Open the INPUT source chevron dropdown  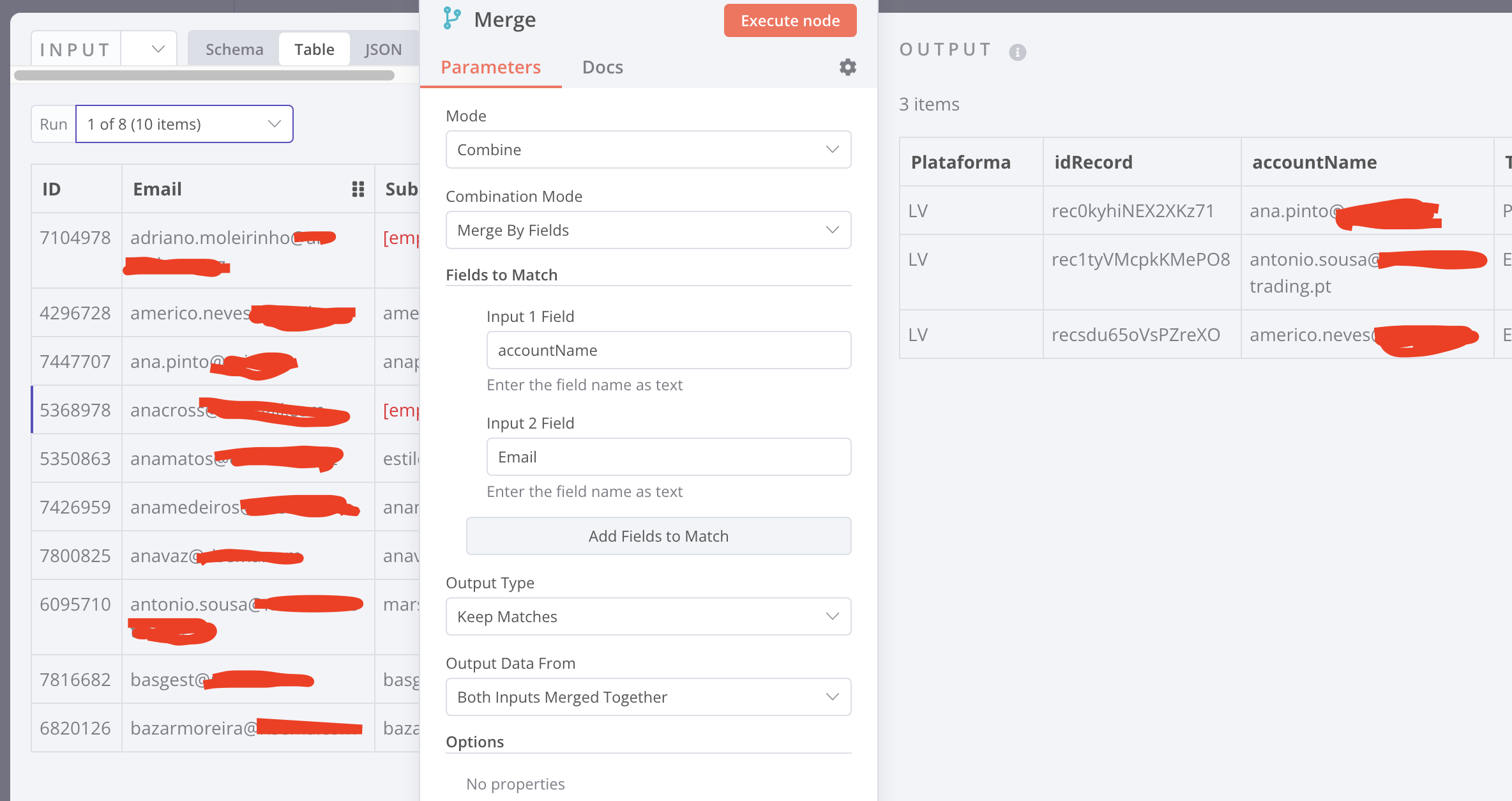point(158,49)
